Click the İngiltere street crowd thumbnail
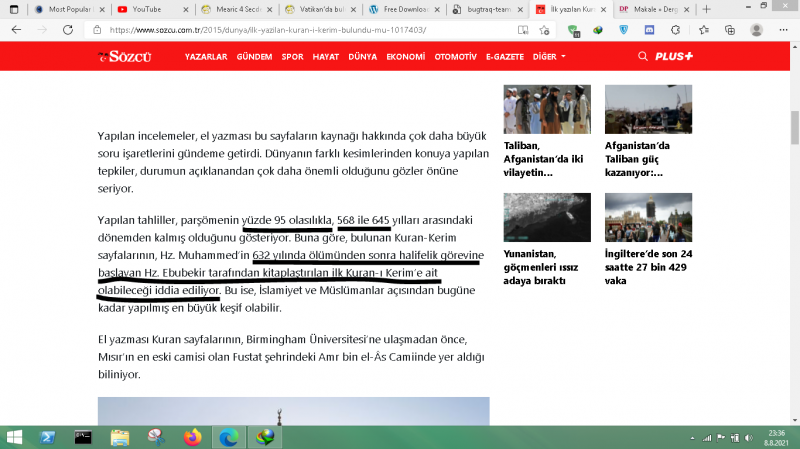This screenshot has height=449, width=800. [x=648, y=217]
